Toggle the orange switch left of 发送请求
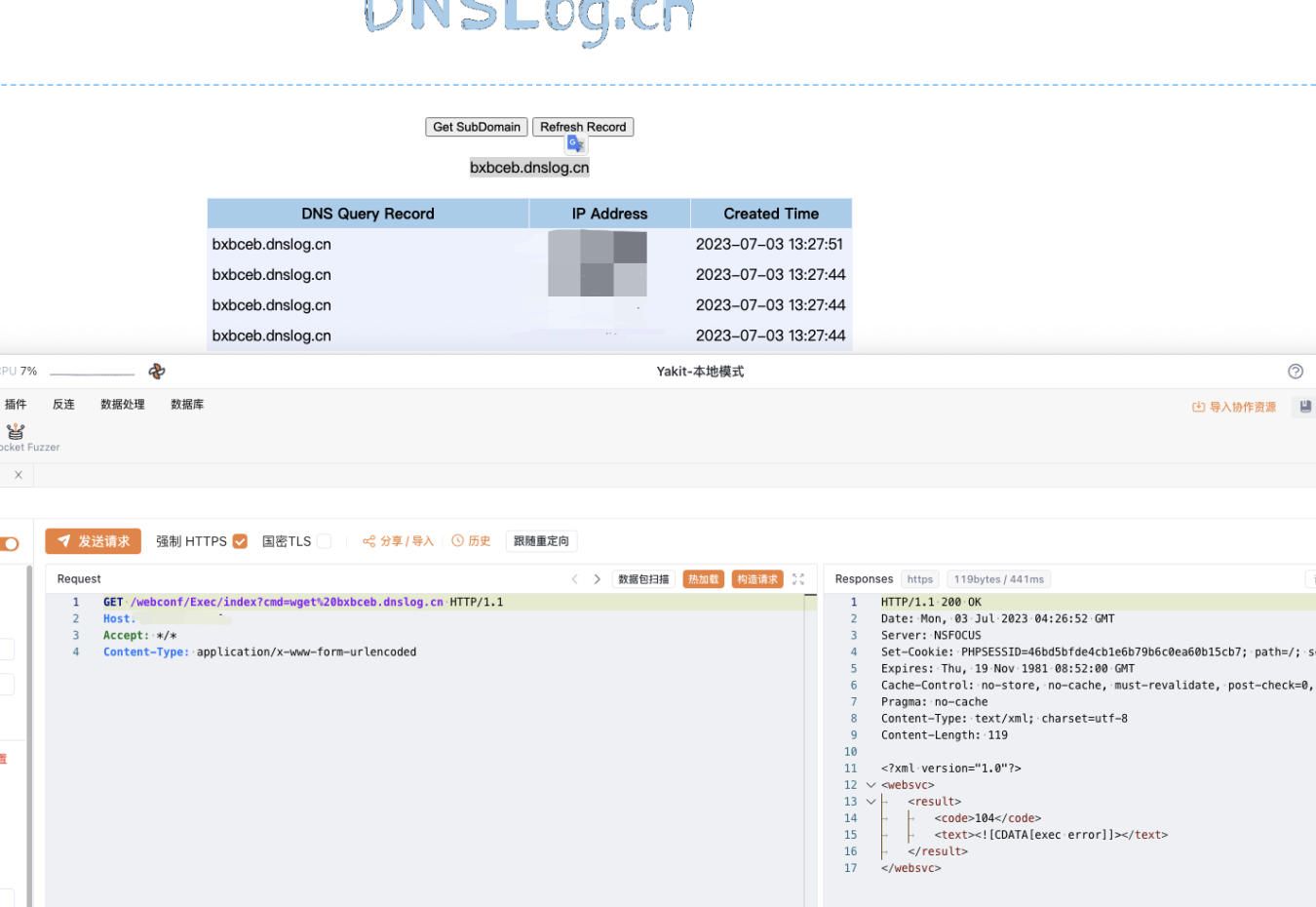 click(x=10, y=543)
